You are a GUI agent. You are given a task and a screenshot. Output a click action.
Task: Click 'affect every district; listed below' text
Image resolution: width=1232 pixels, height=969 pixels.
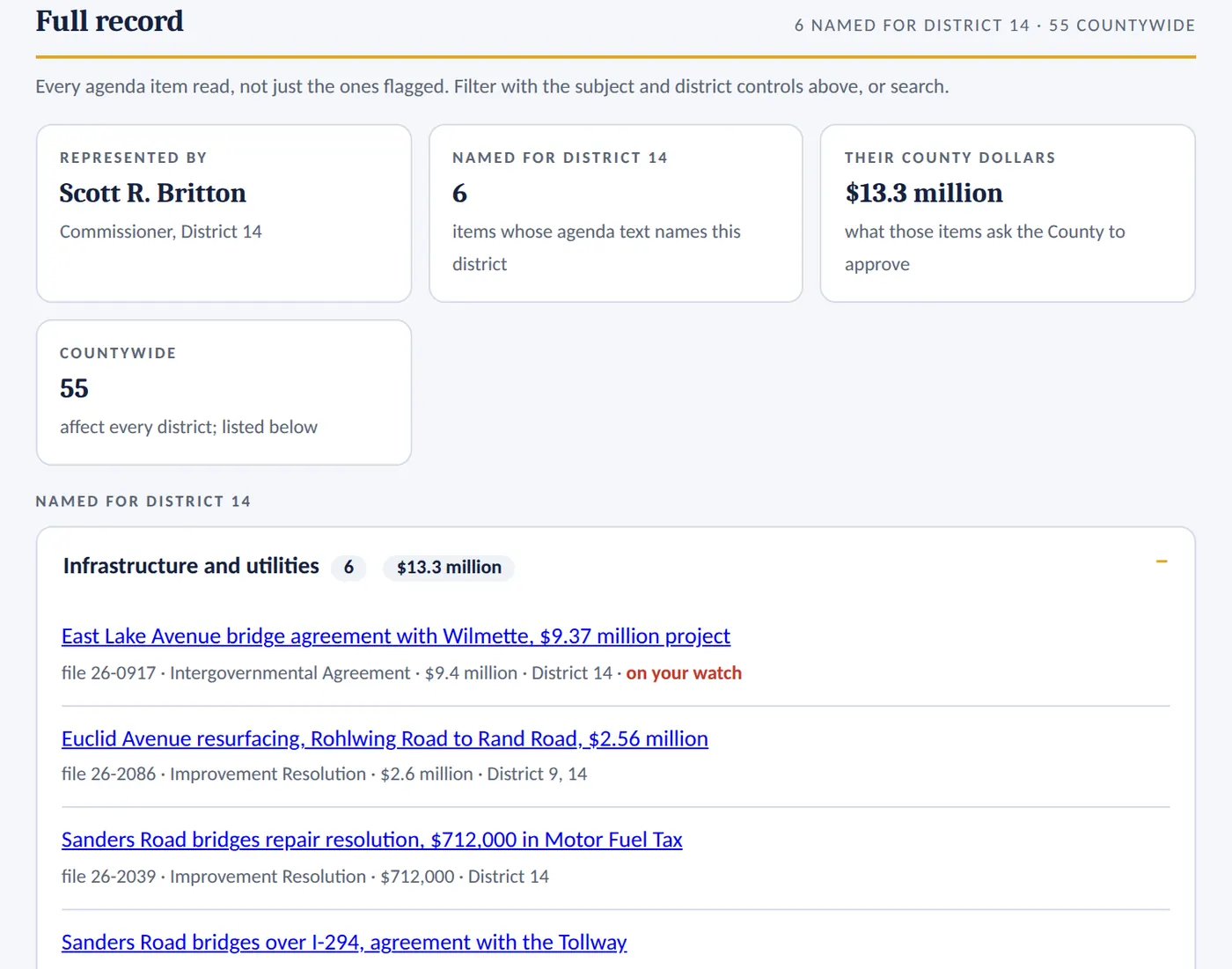[x=188, y=427]
